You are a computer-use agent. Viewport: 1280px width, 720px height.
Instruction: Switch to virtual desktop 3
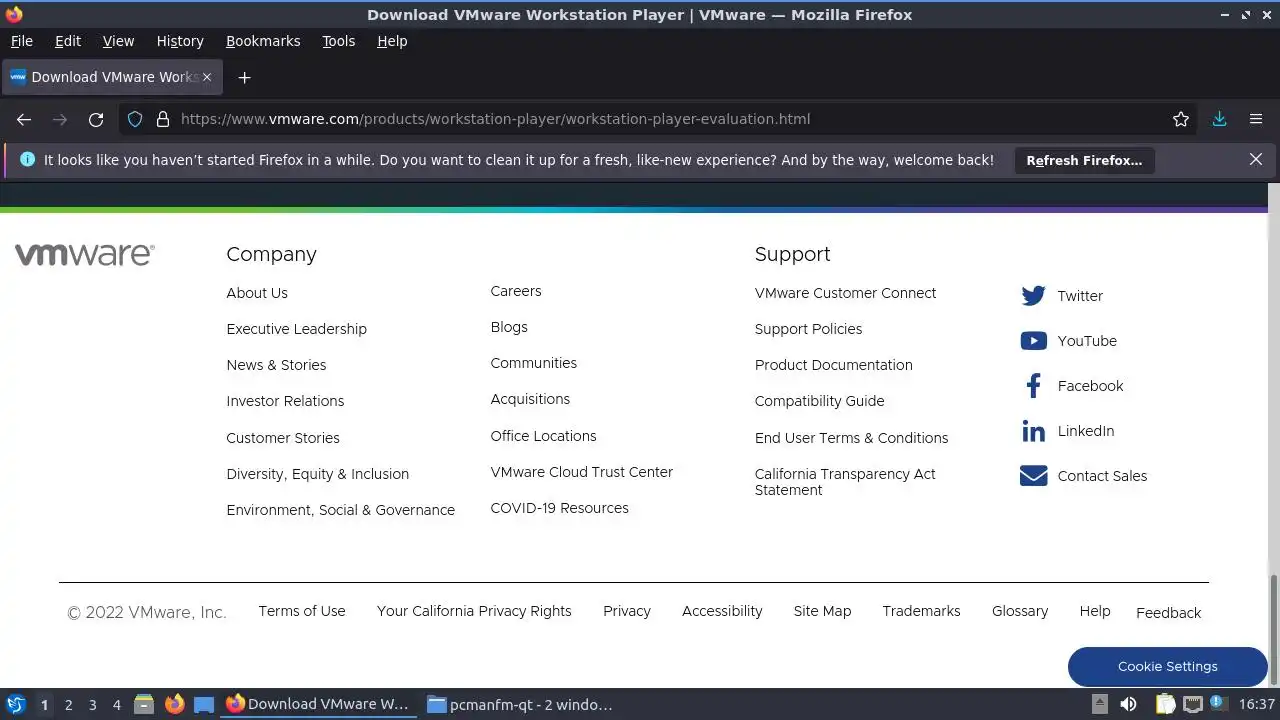point(92,705)
